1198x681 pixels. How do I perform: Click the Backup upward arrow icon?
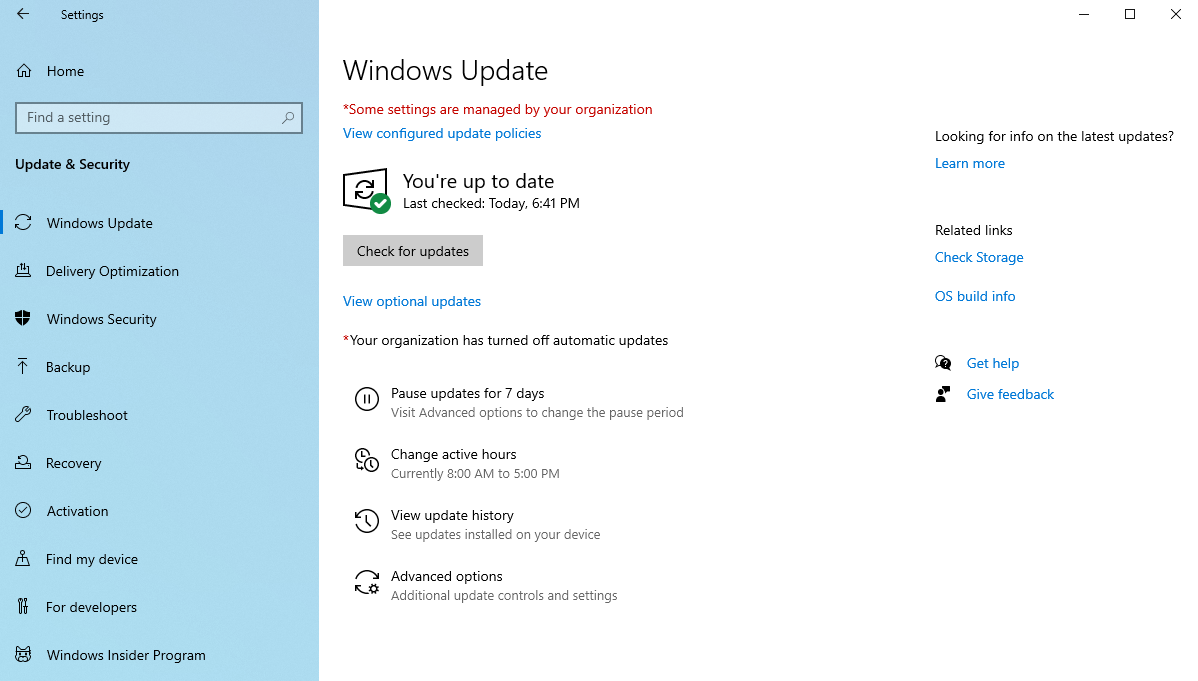(23, 366)
